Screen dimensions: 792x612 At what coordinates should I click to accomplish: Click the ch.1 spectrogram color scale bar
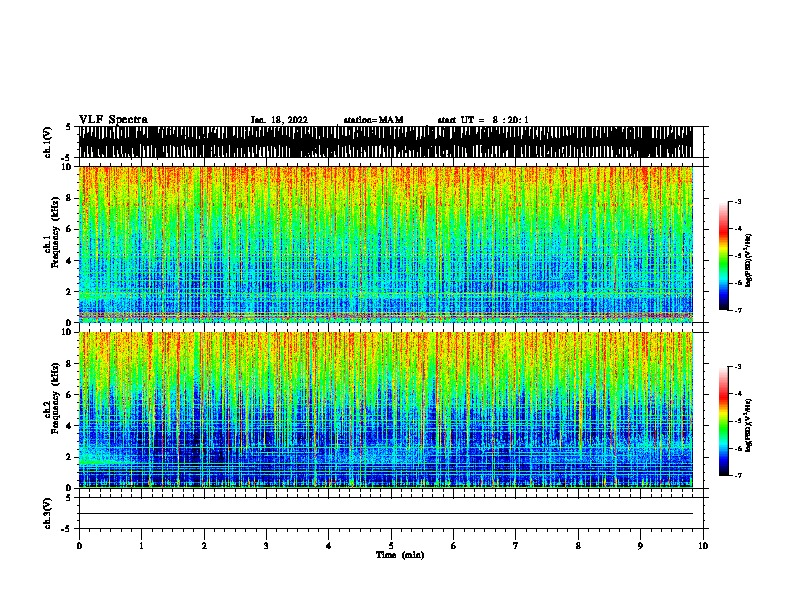point(724,256)
